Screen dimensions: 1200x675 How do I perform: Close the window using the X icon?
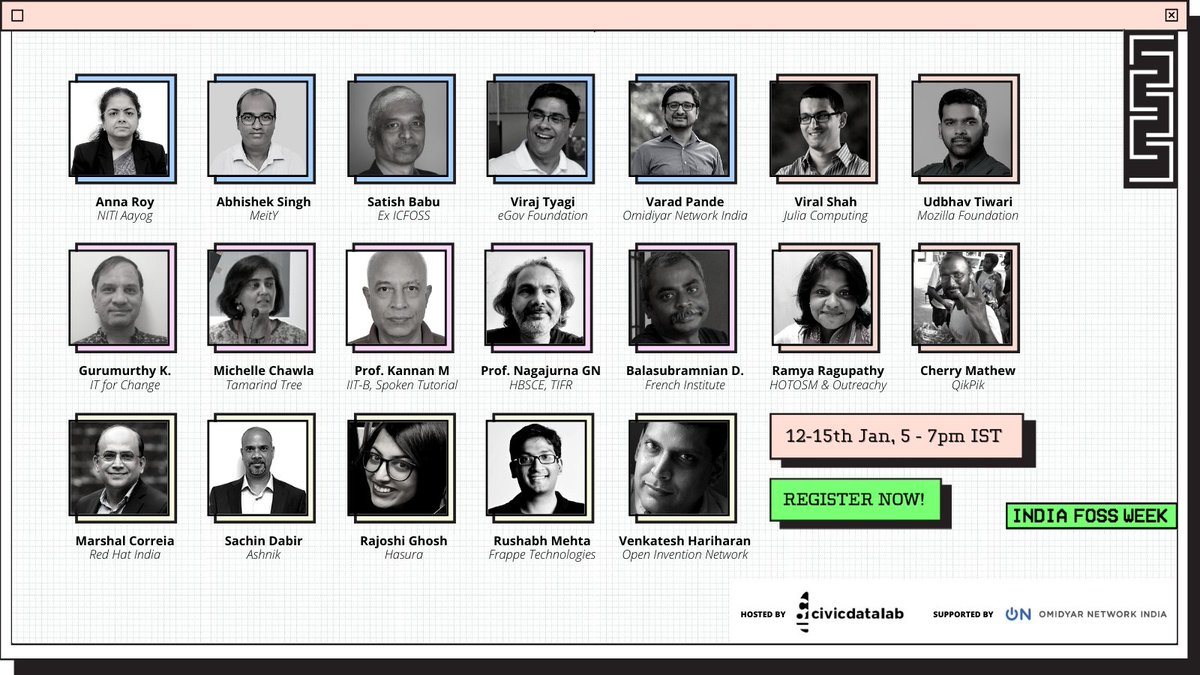click(x=1172, y=15)
